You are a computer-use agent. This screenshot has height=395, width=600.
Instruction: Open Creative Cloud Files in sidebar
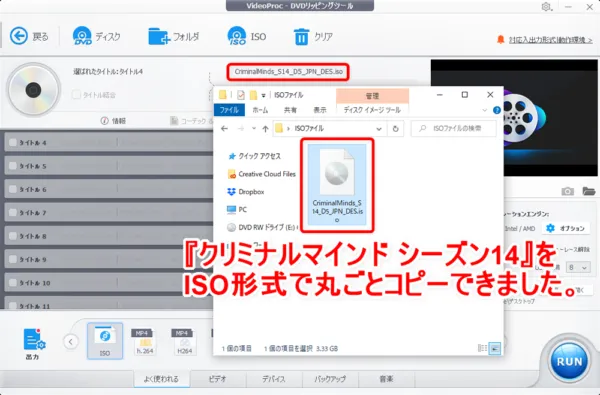(x=262, y=174)
